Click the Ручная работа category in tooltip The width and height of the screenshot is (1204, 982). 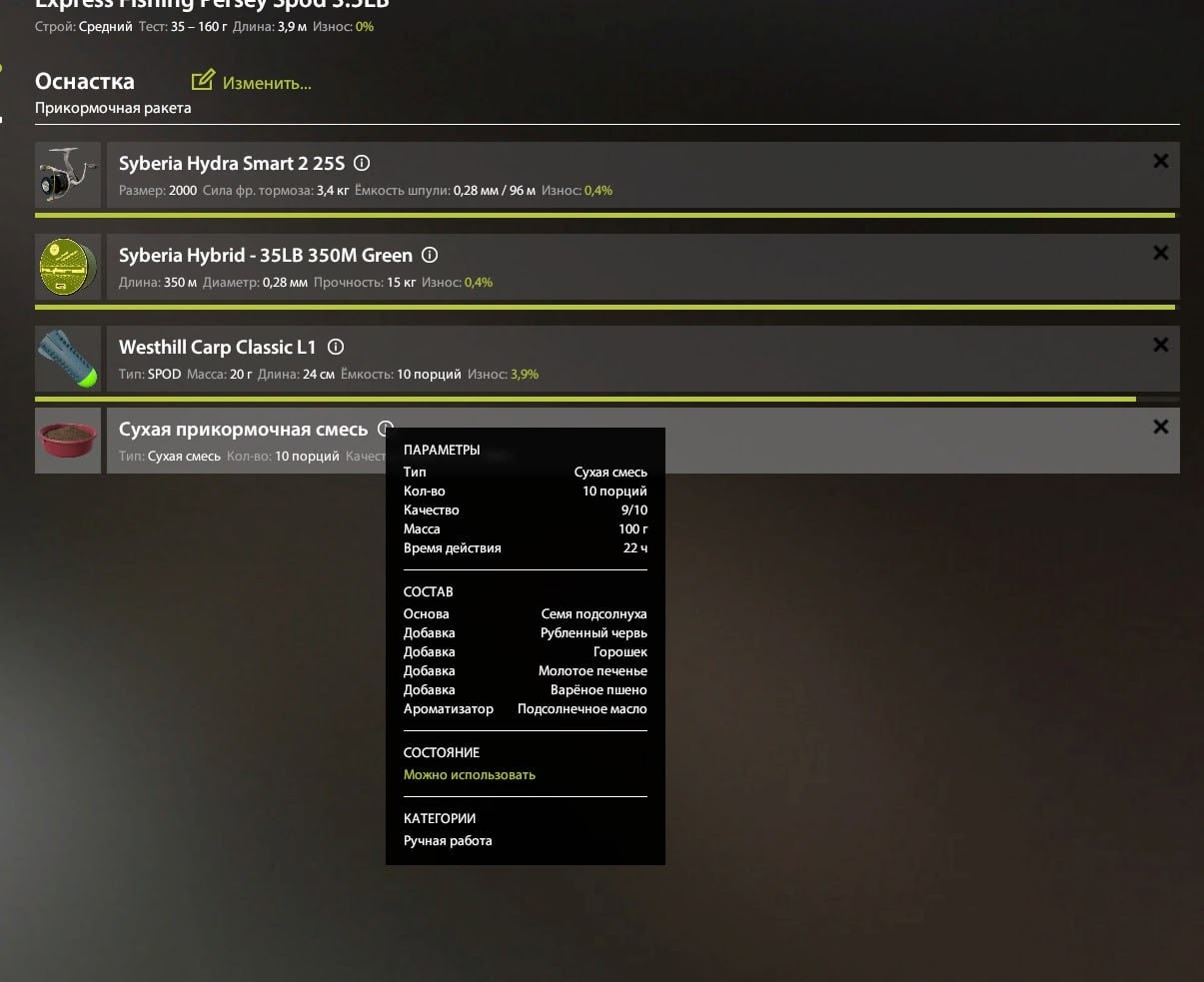point(448,840)
